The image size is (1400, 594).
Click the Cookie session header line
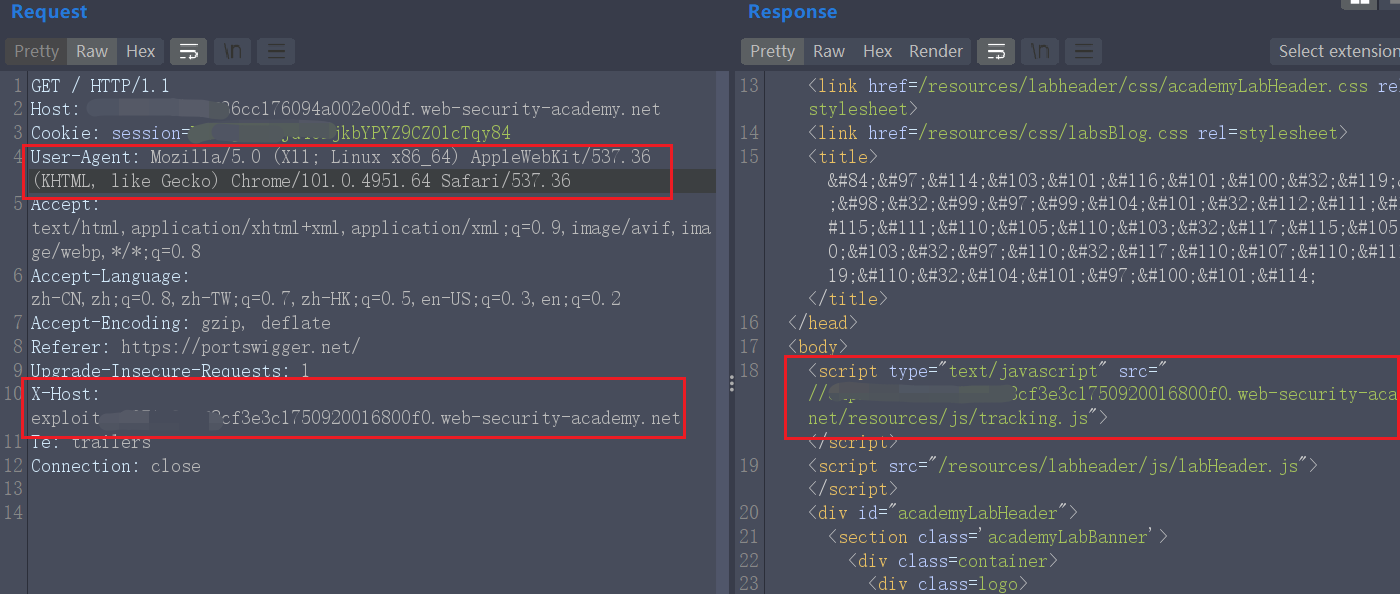click(x=270, y=133)
